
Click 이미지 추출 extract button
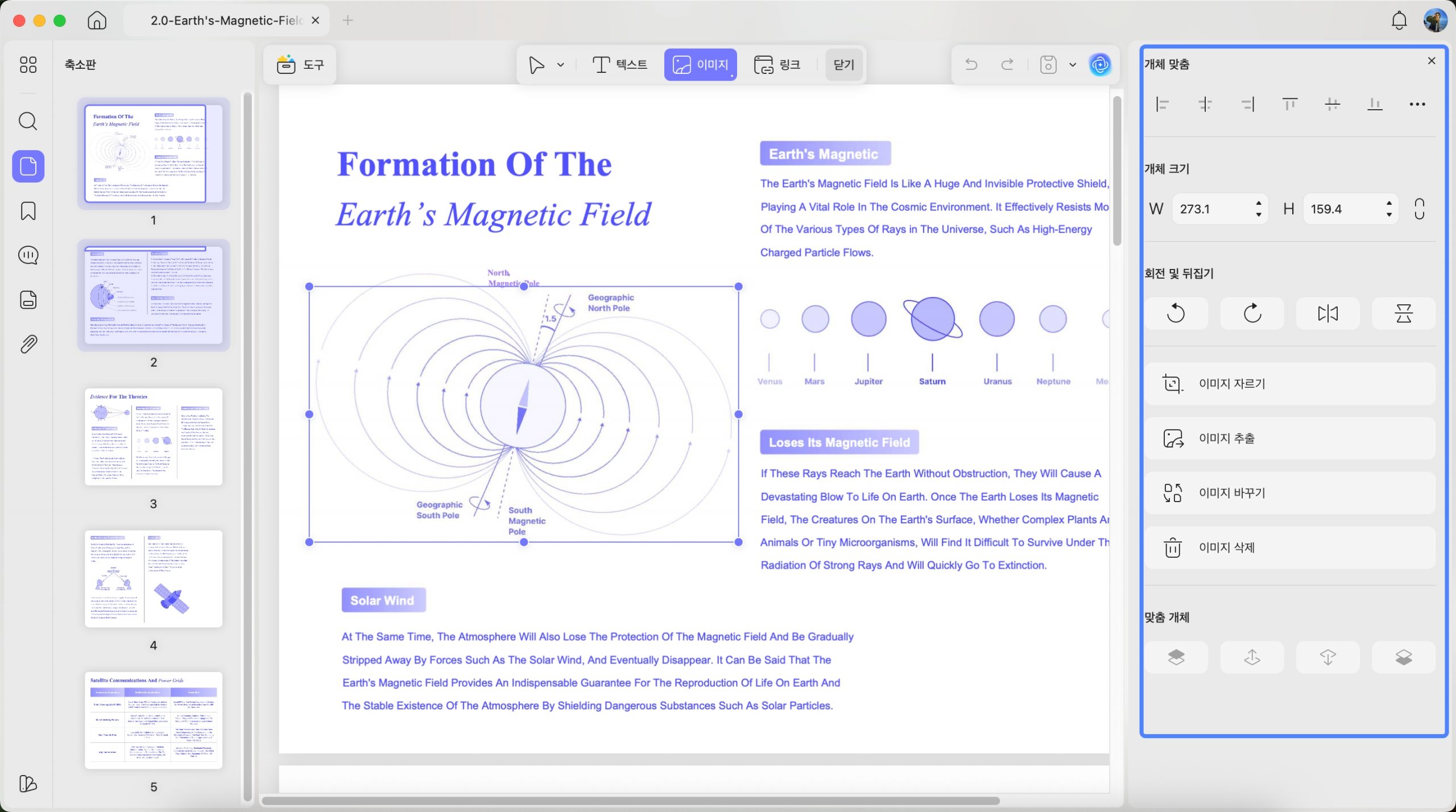click(1290, 438)
